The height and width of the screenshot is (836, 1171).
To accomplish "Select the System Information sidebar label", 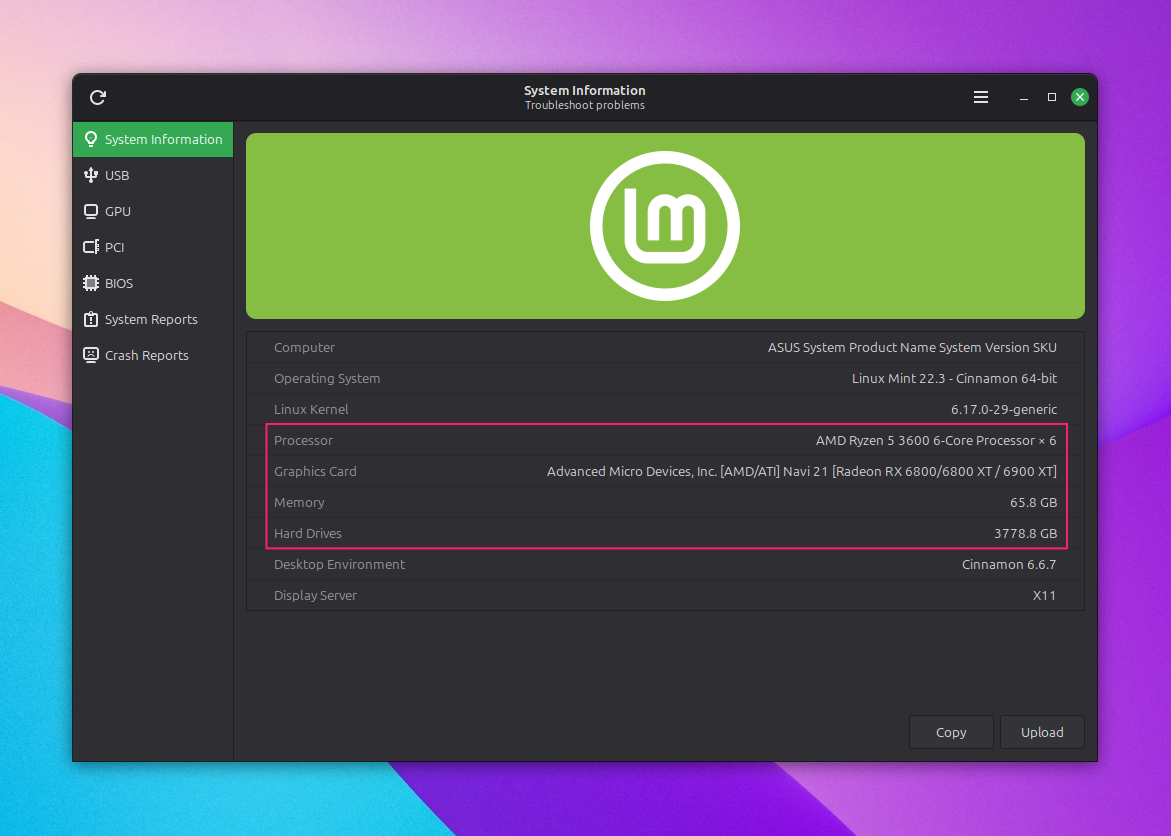I will click(x=164, y=140).
